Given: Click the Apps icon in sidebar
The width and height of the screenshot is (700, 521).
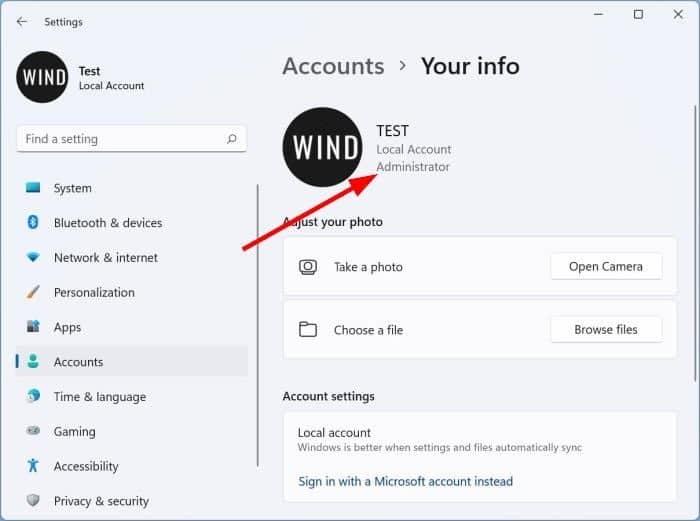Looking at the screenshot, I should [33, 327].
